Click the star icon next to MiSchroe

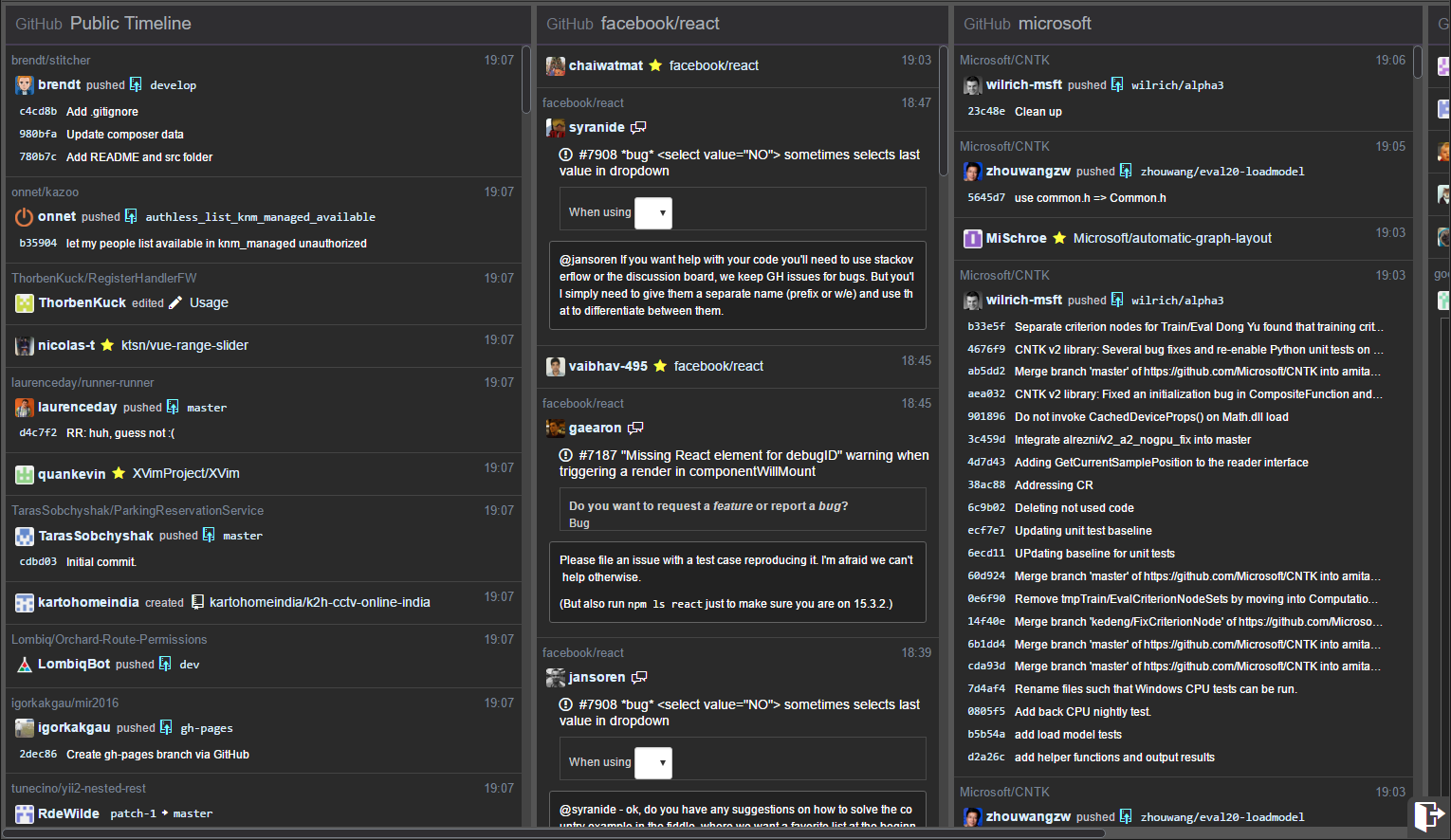click(x=1059, y=238)
